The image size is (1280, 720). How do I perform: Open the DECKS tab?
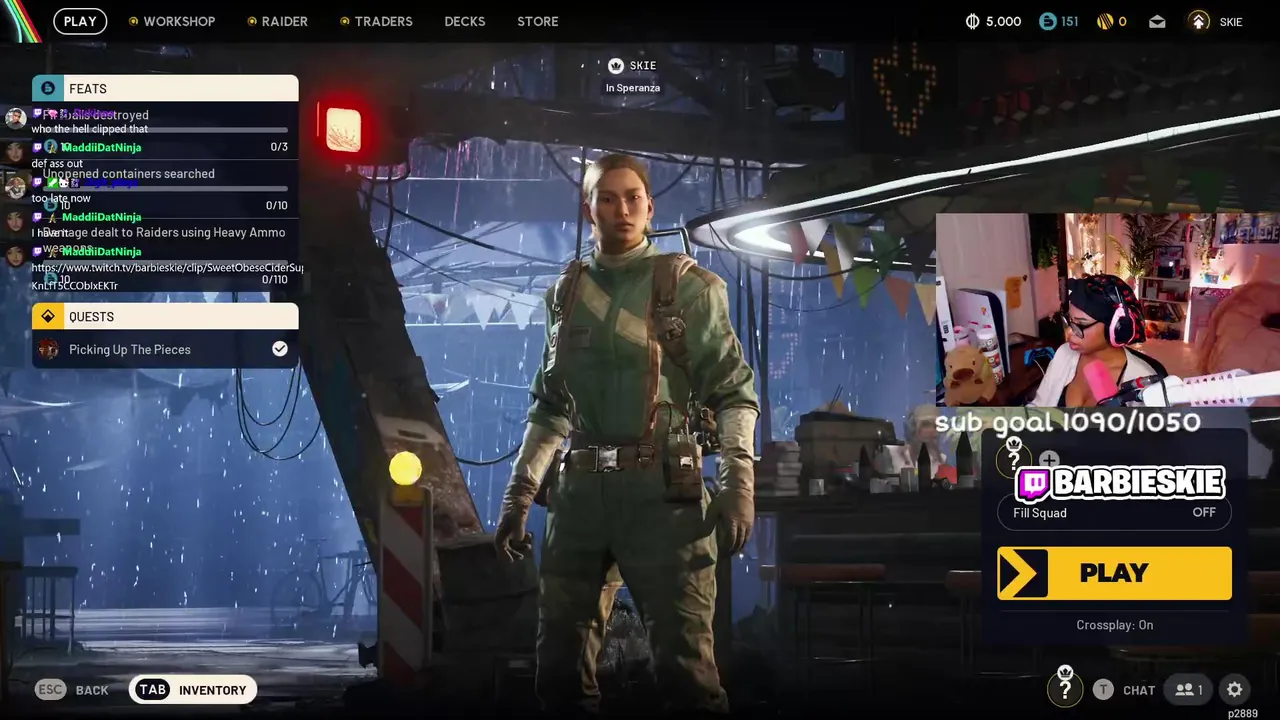pos(465,21)
